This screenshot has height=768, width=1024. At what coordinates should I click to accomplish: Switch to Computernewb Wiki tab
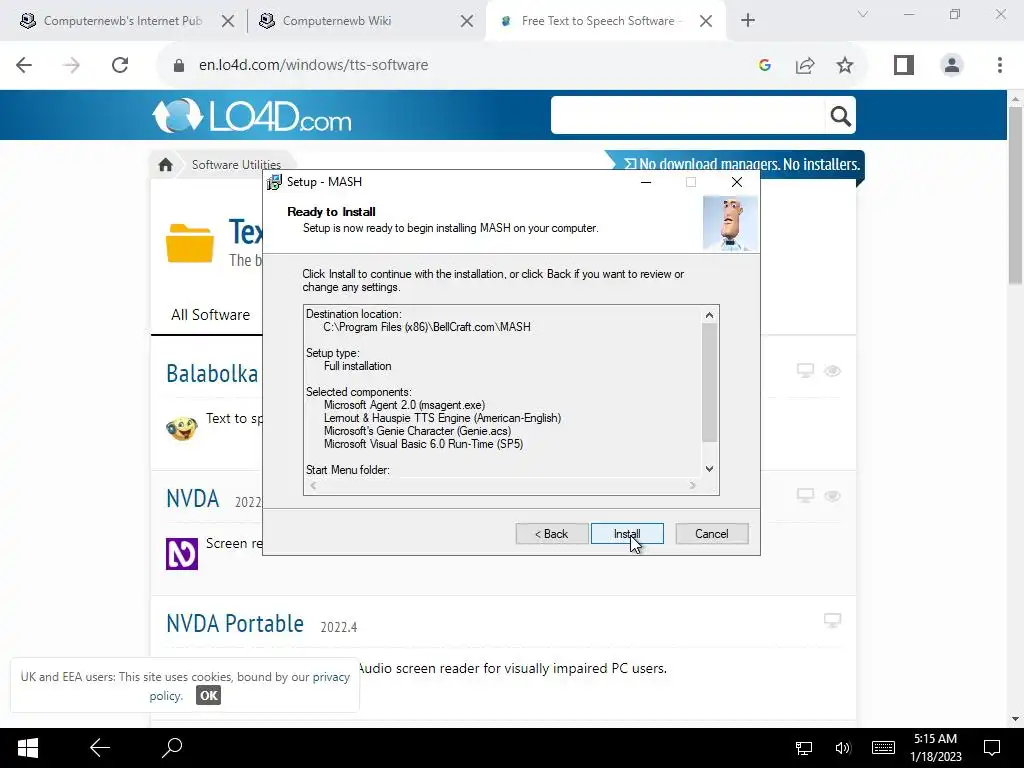(x=336, y=21)
